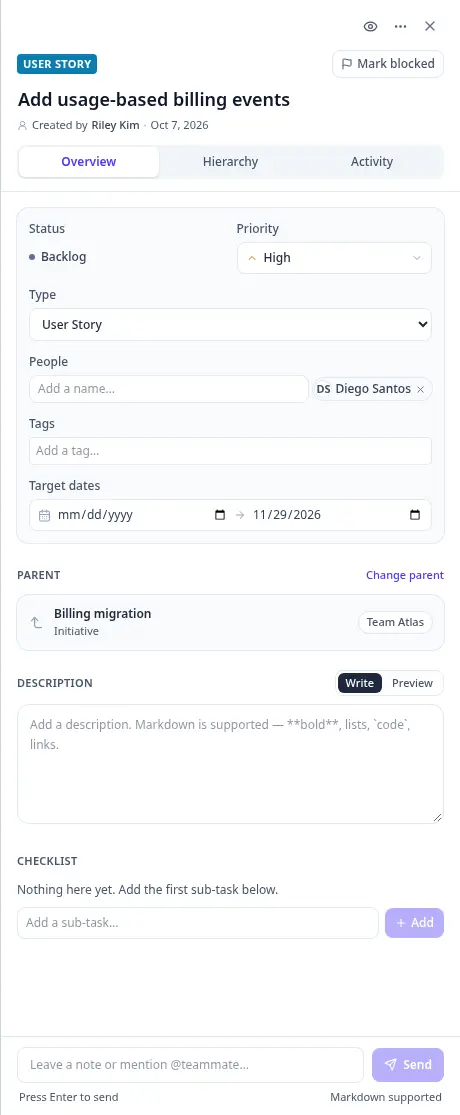The height and width of the screenshot is (1115, 460).
Task: Click the Change parent link
Action: [405, 575]
